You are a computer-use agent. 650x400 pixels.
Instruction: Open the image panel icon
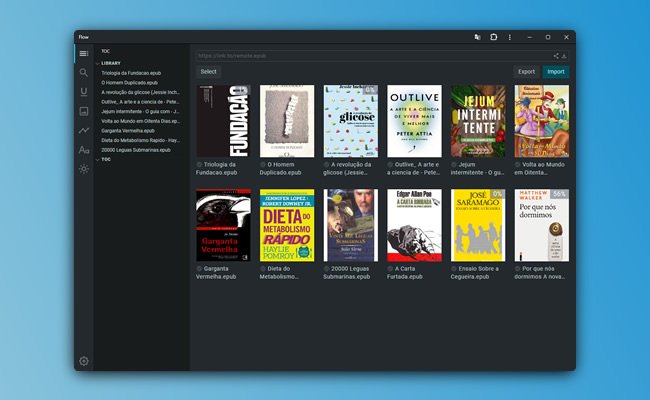click(84, 111)
